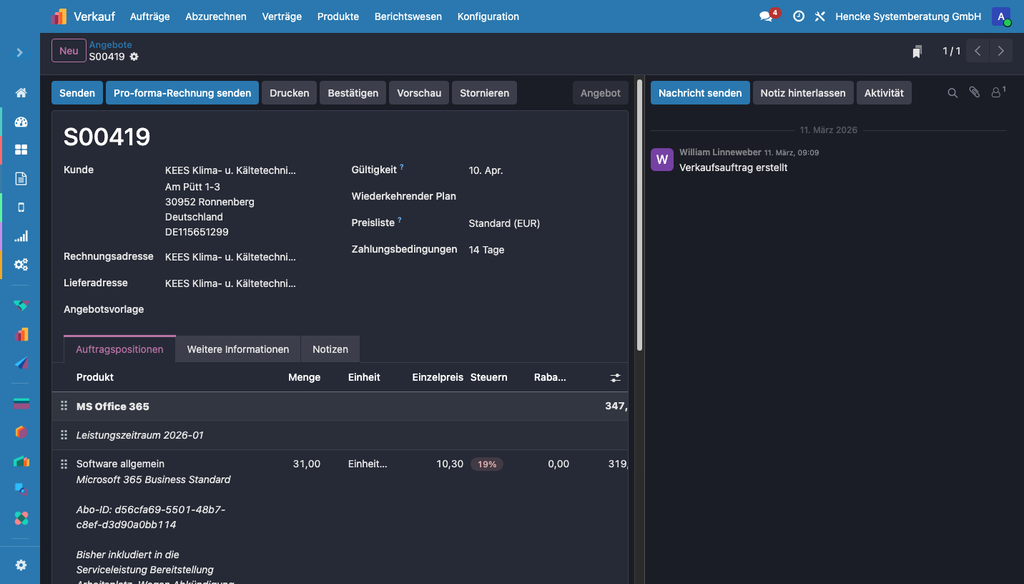
Task: Click Pro-forma-Rechnung senden button
Action: click(x=182, y=93)
